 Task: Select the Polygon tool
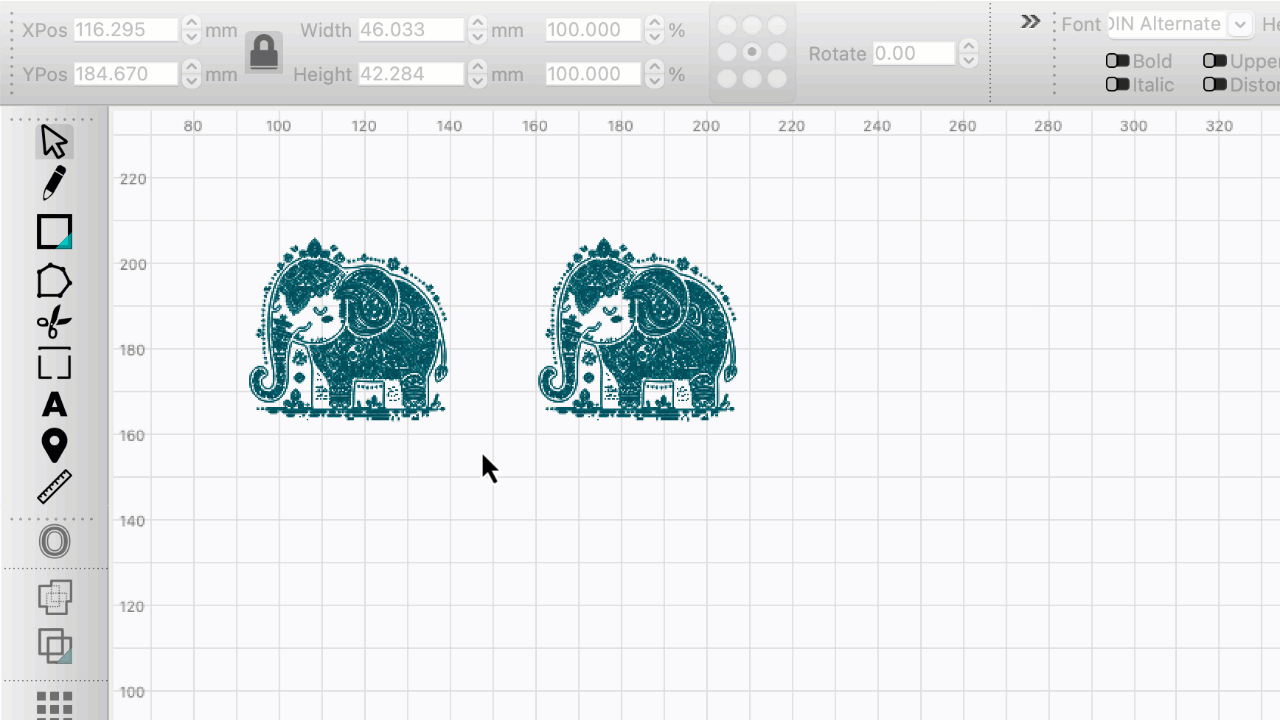[x=54, y=282]
